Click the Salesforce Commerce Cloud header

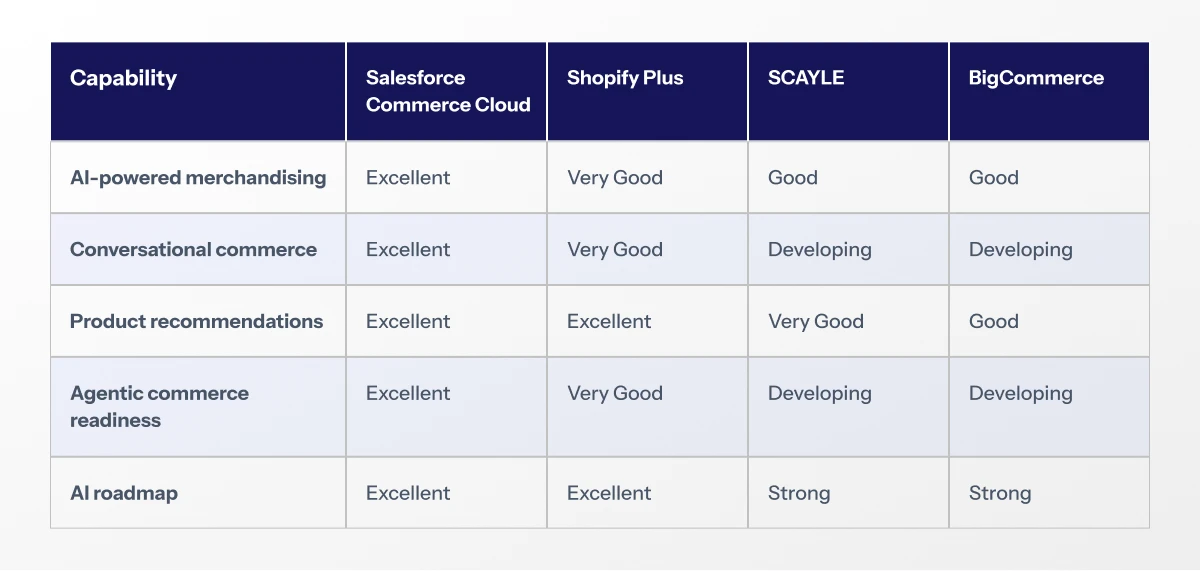tap(448, 91)
